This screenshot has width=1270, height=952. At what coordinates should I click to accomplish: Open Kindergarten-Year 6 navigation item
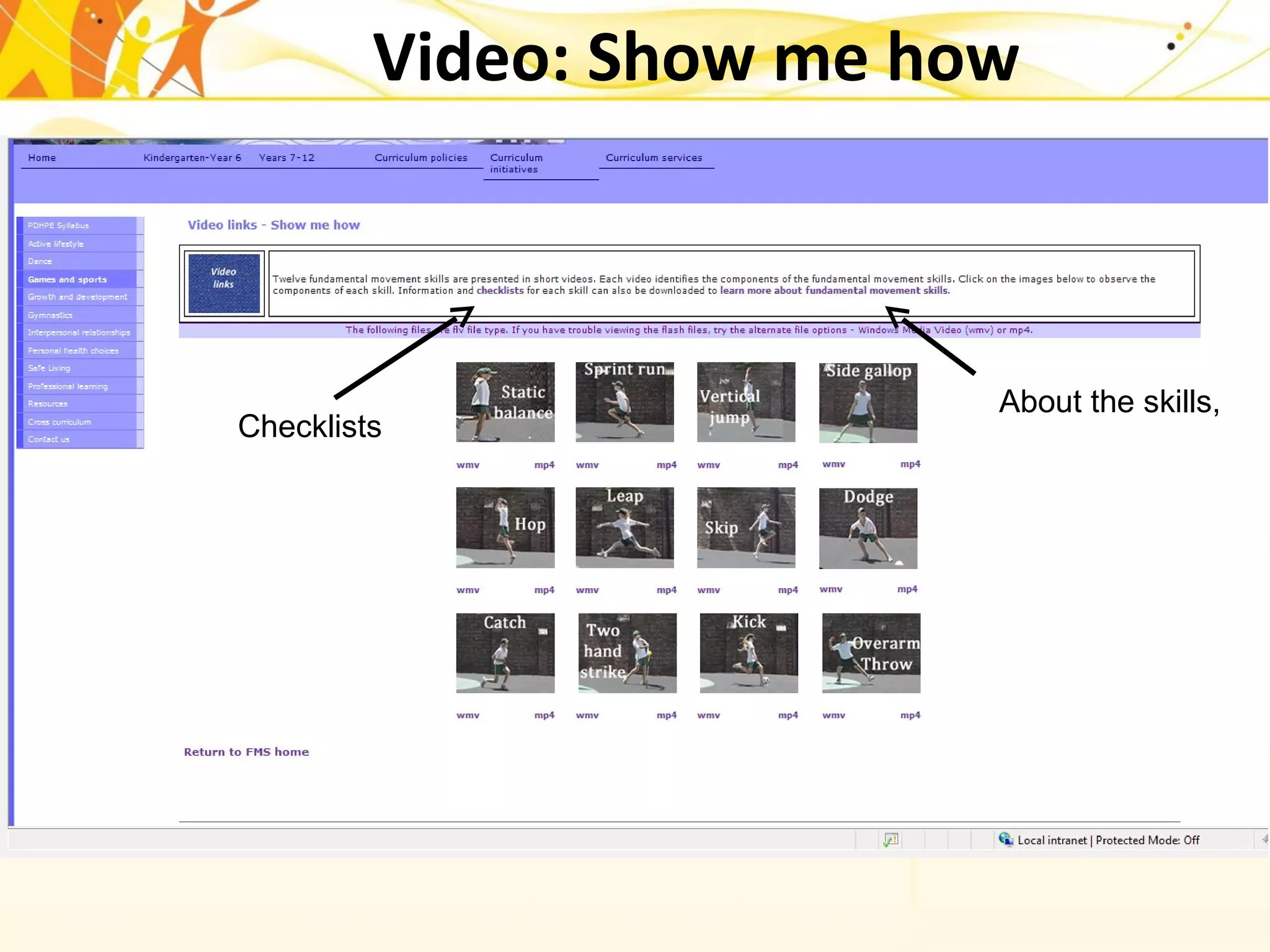click(192, 157)
